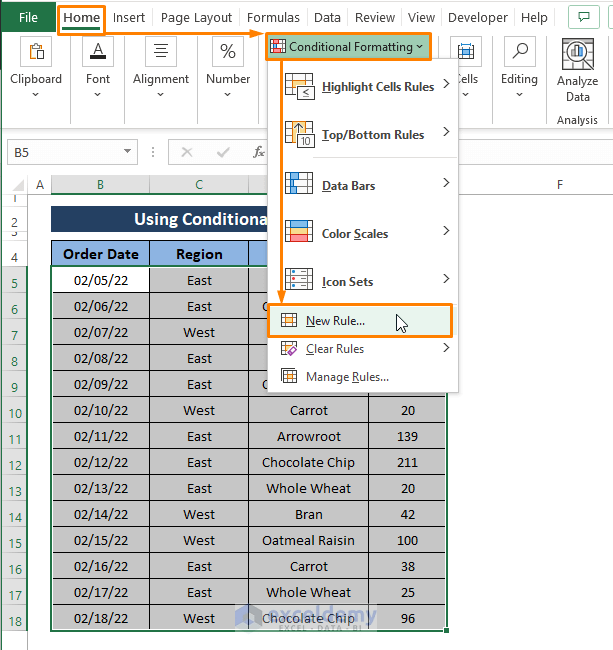Click the Icon Sets icon
613x650 pixels.
point(299,279)
